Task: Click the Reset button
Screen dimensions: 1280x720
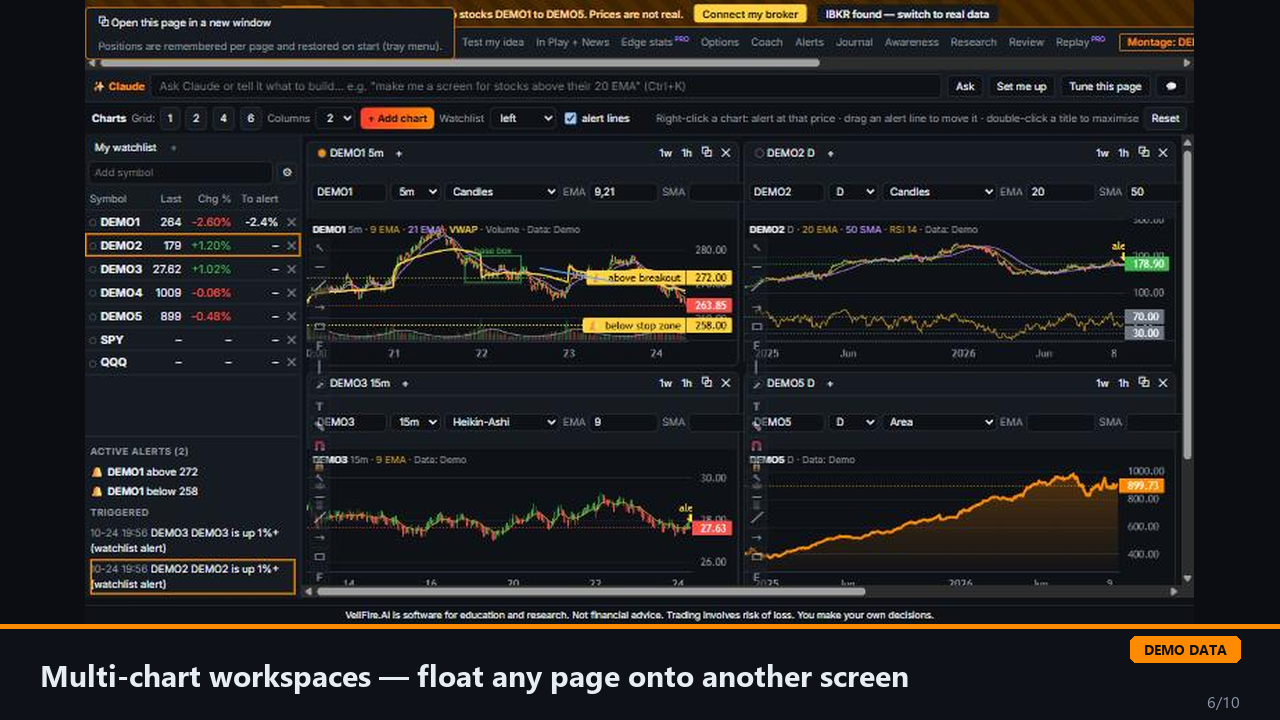Action: (1165, 118)
